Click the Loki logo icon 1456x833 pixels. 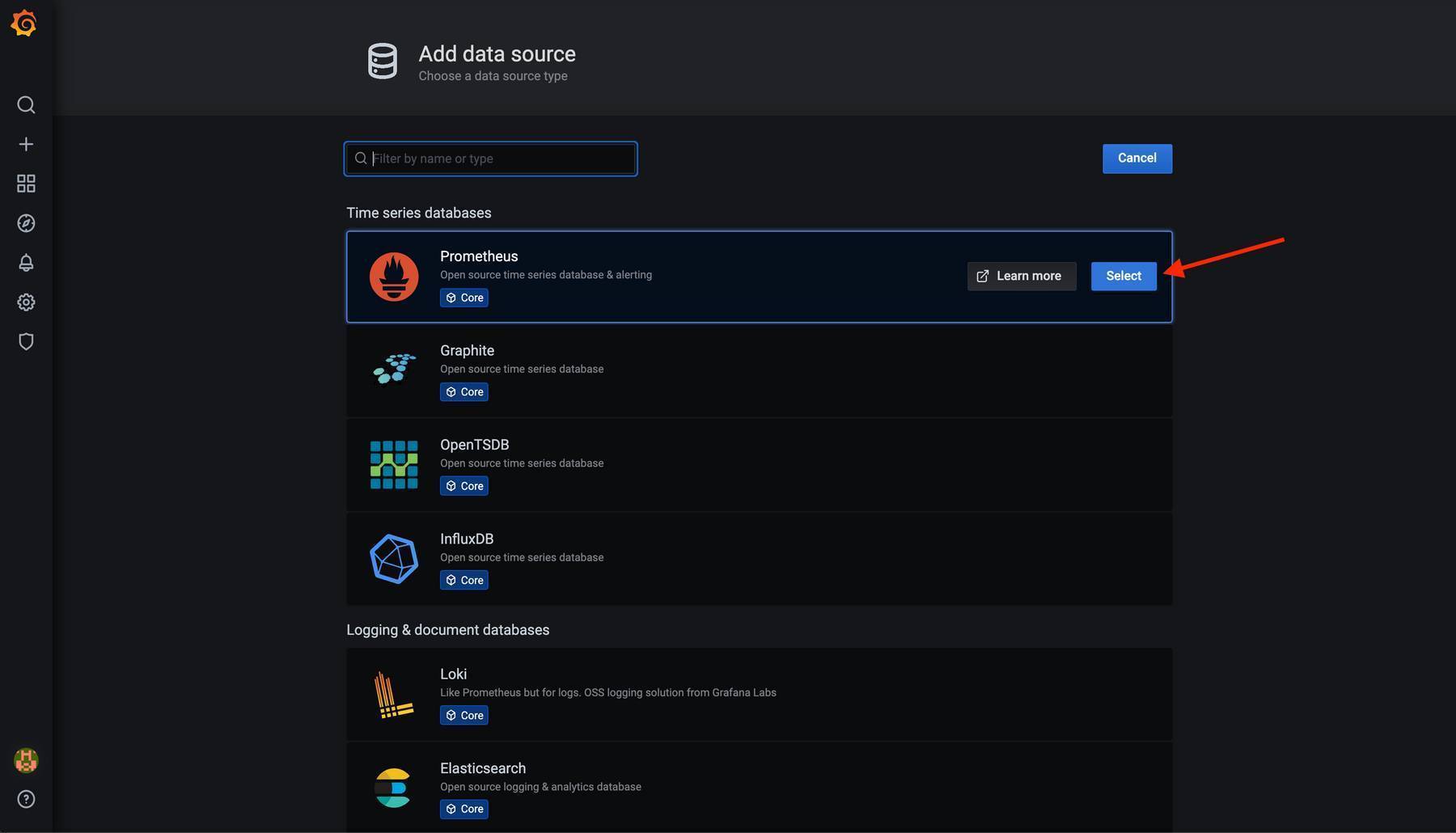pyautogui.click(x=394, y=695)
